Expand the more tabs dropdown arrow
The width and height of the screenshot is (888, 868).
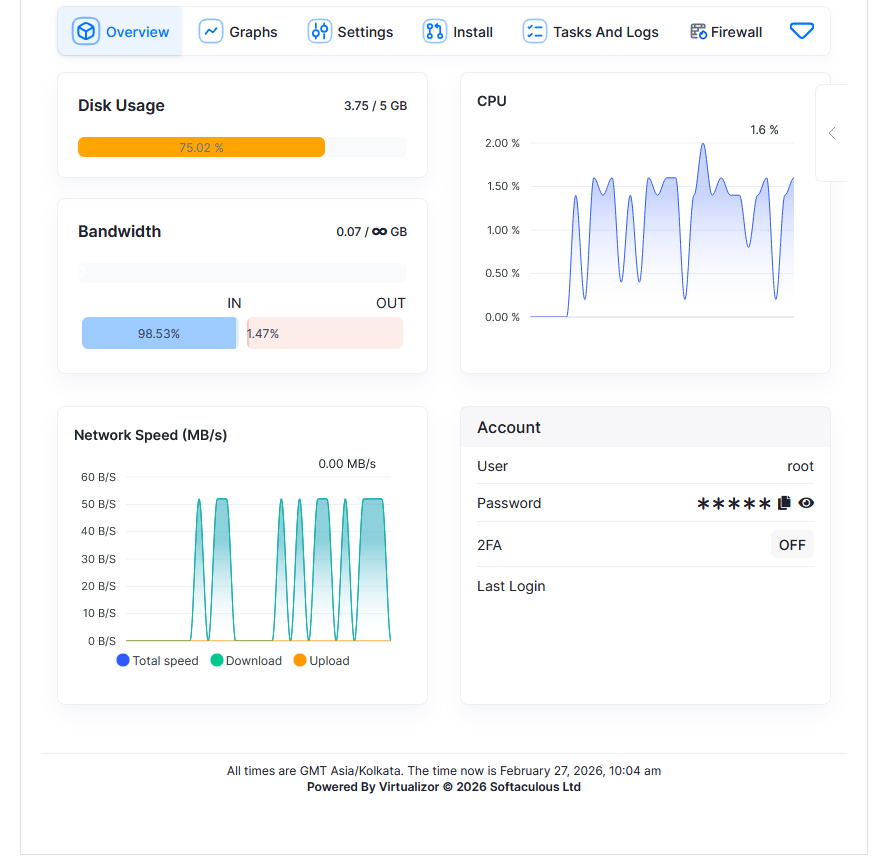tap(802, 32)
